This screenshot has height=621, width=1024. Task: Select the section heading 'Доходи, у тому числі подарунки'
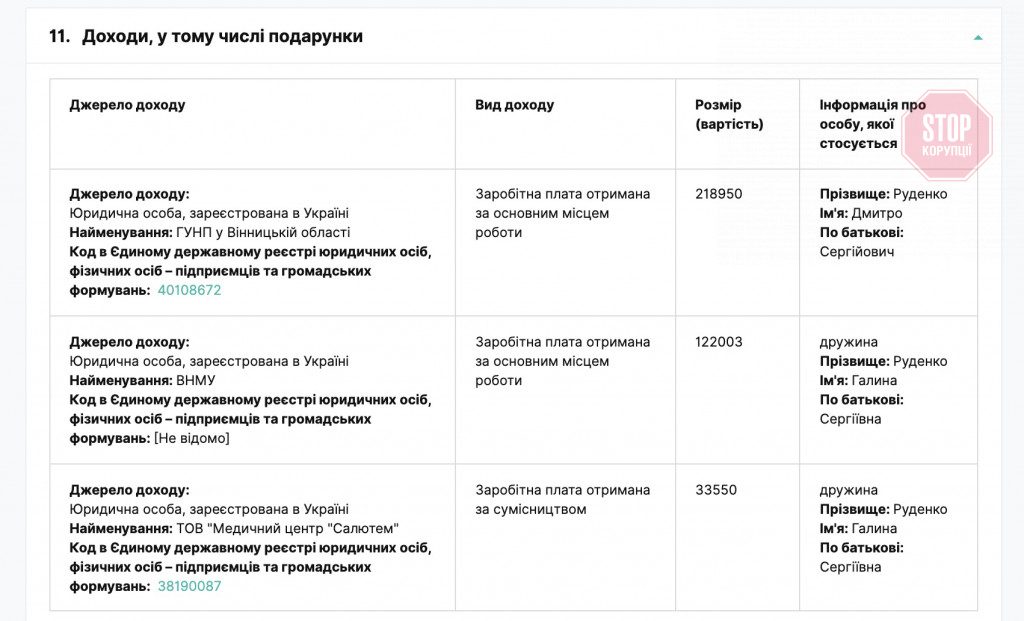point(222,36)
